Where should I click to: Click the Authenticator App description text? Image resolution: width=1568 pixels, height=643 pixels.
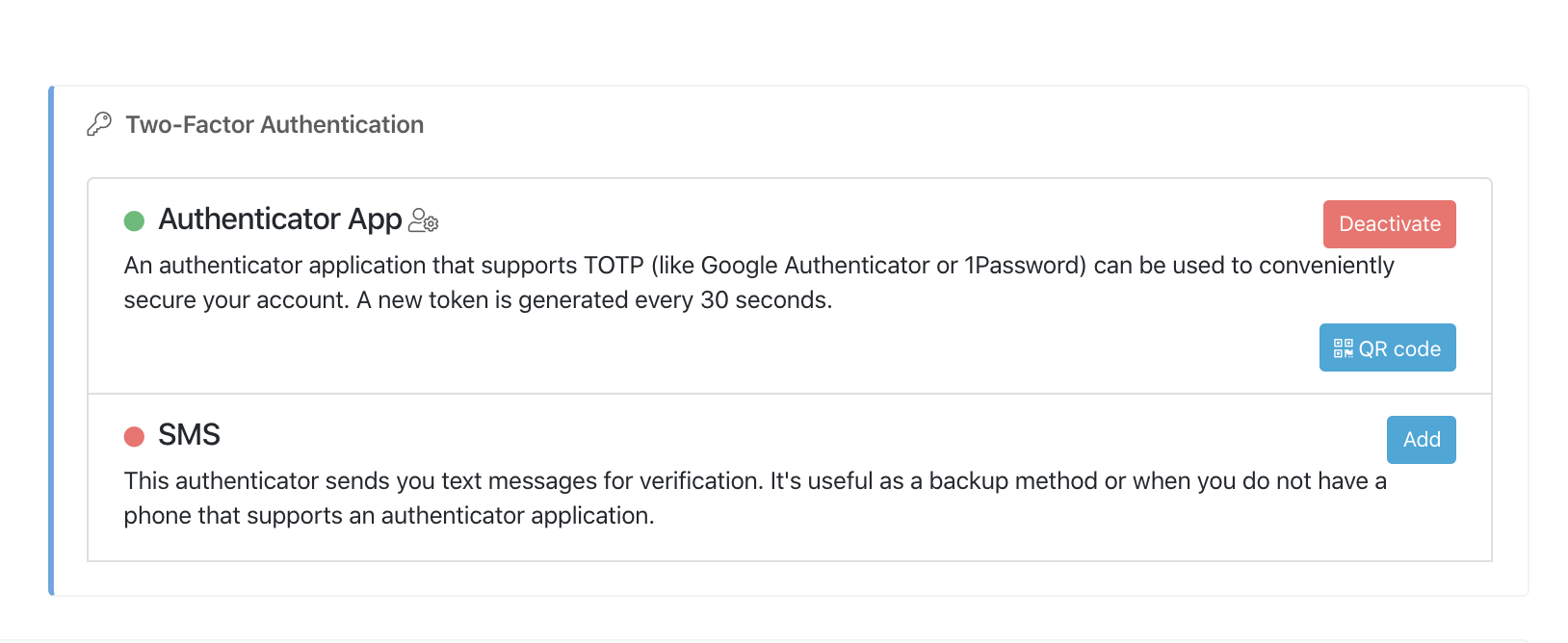tap(674, 282)
